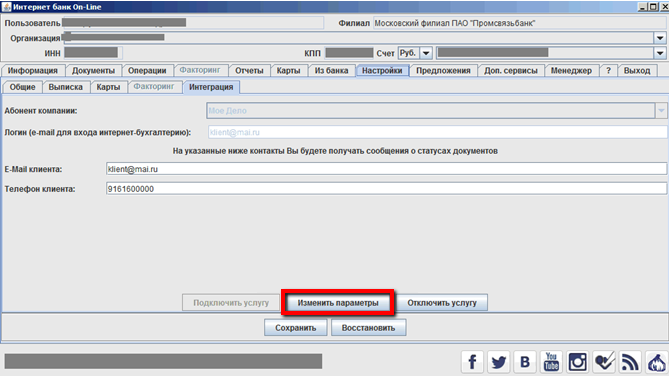Click the Сохранить button
Screen dimensions: 669x376
(x=296, y=328)
